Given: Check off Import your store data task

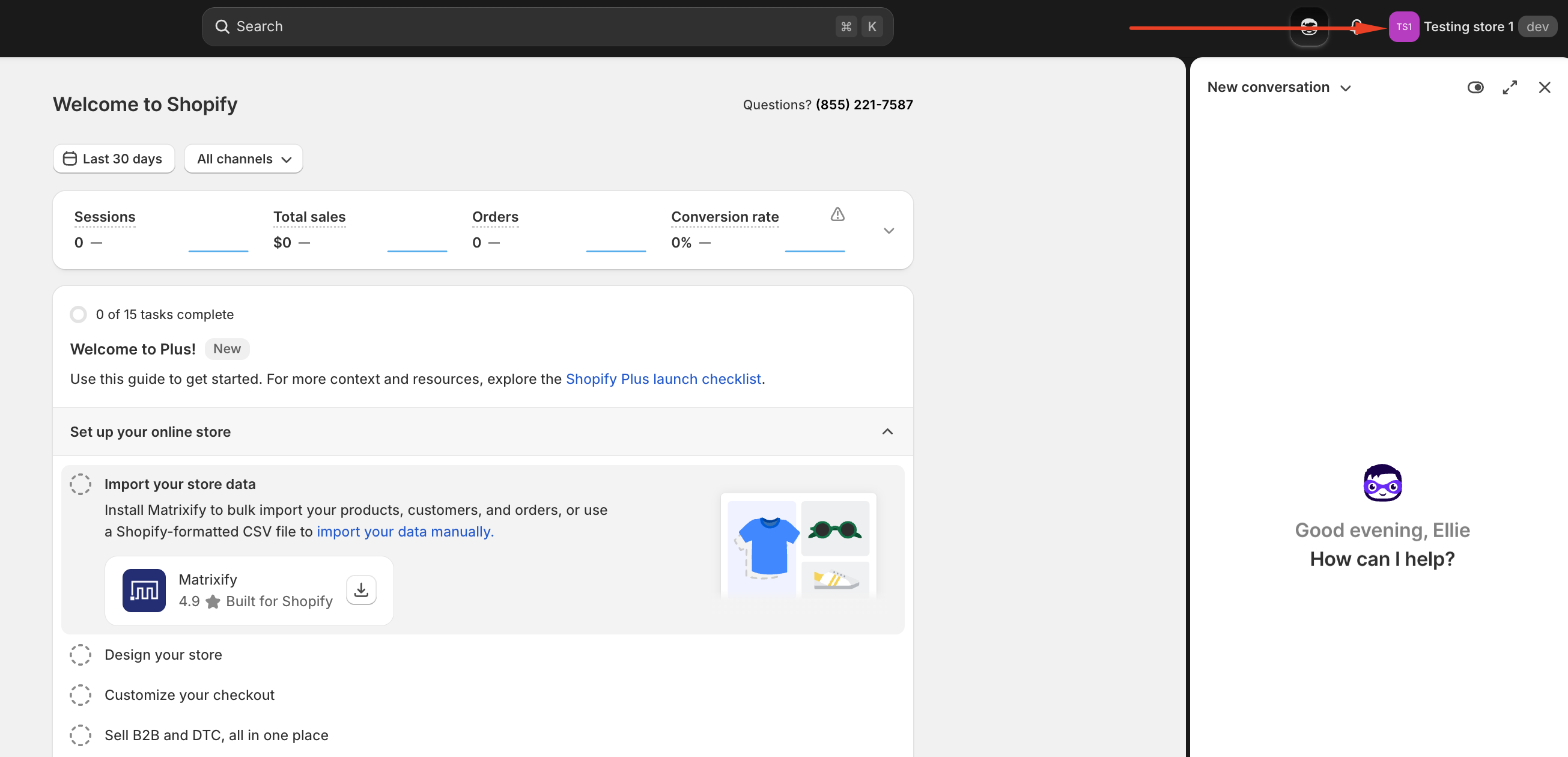Looking at the screenshot, I should point(81,484).
